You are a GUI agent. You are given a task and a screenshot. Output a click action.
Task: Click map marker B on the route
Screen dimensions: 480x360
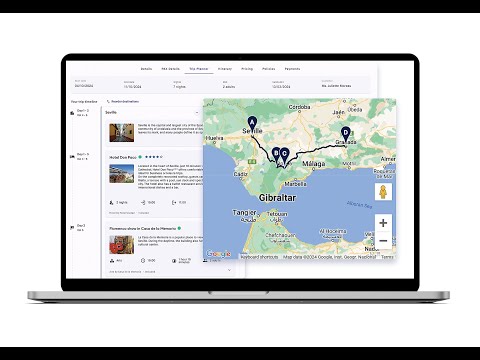pos(276,154)
